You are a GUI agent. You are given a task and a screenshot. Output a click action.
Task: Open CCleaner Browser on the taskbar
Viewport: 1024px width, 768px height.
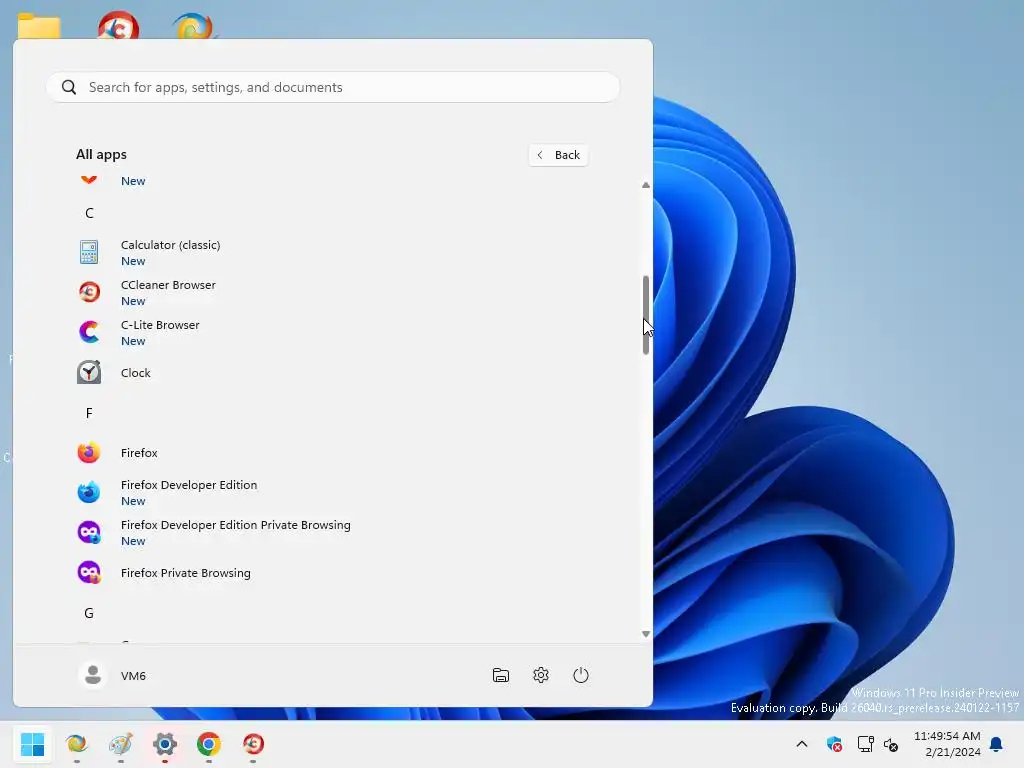[253, 744]
